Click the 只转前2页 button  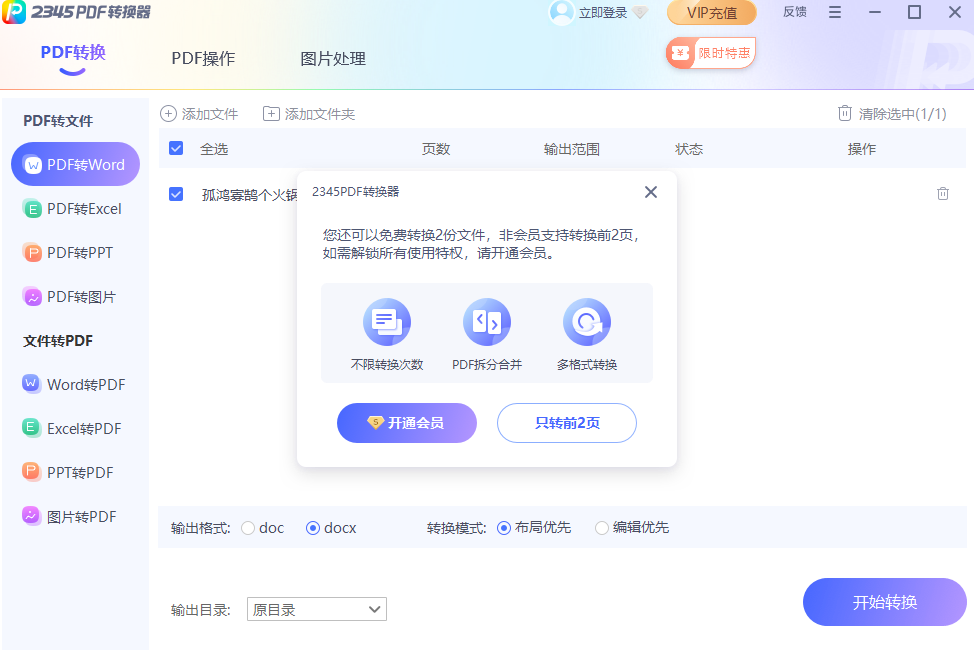567,423
